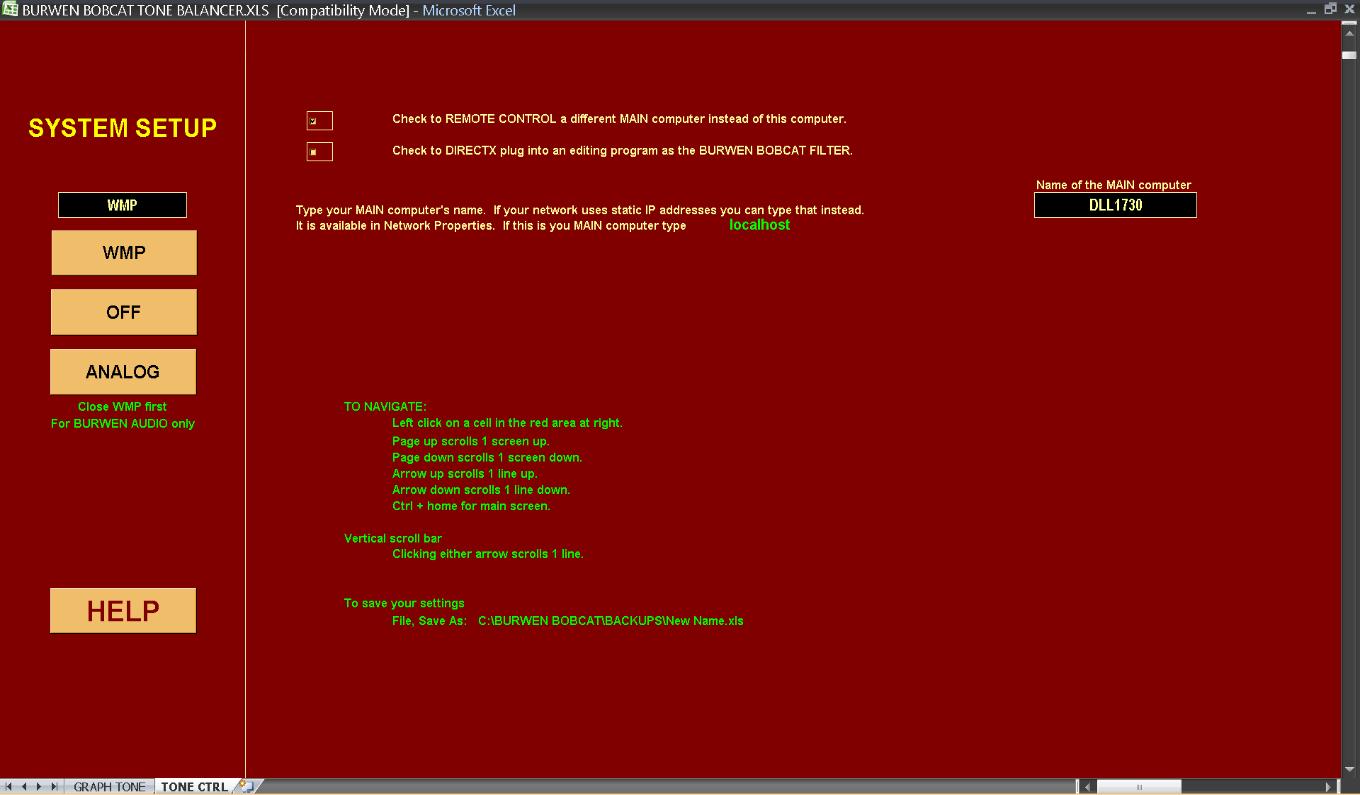Click the 'For BURWEN AUDIO only' note
The width and height of the screenshot is (1360, 795).
pyautogui.click(x=123, y=424)
